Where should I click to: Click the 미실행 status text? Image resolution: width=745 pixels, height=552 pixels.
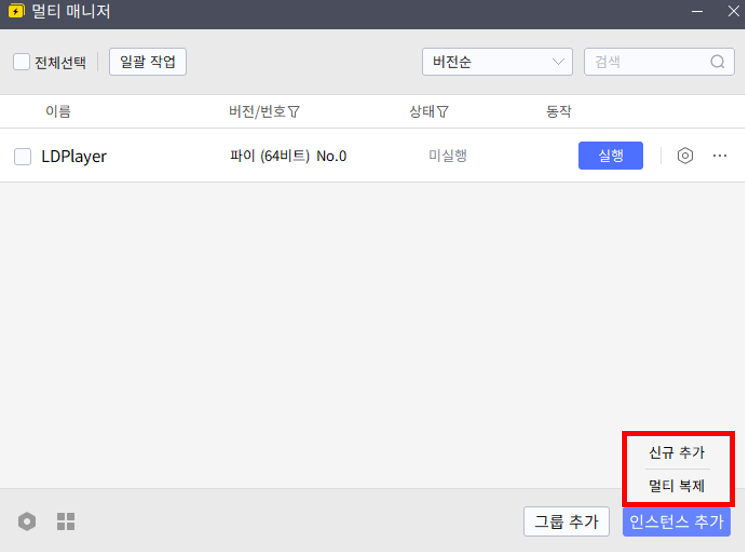click(x=448, y=155)
